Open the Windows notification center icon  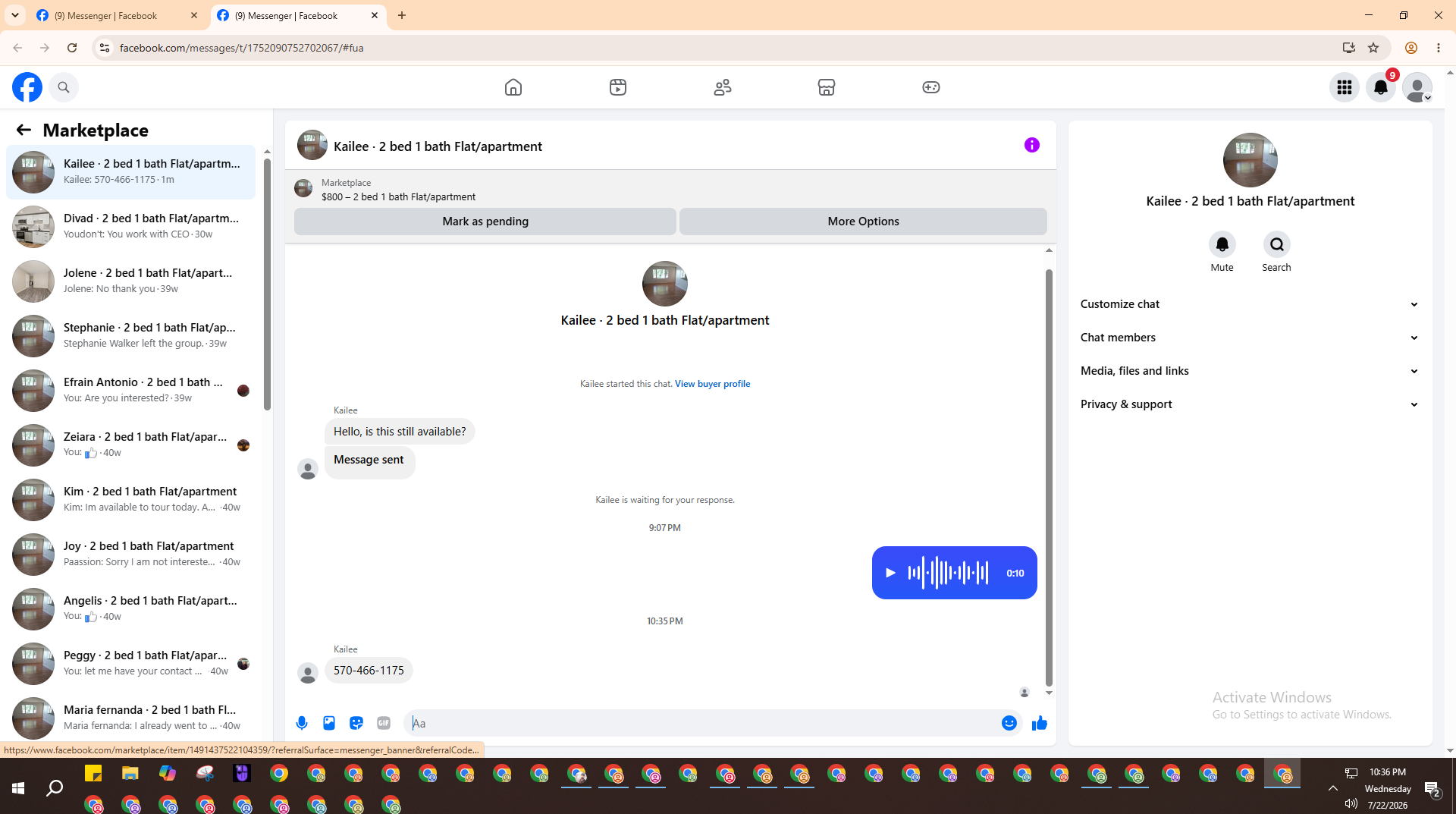[1432, 789]
